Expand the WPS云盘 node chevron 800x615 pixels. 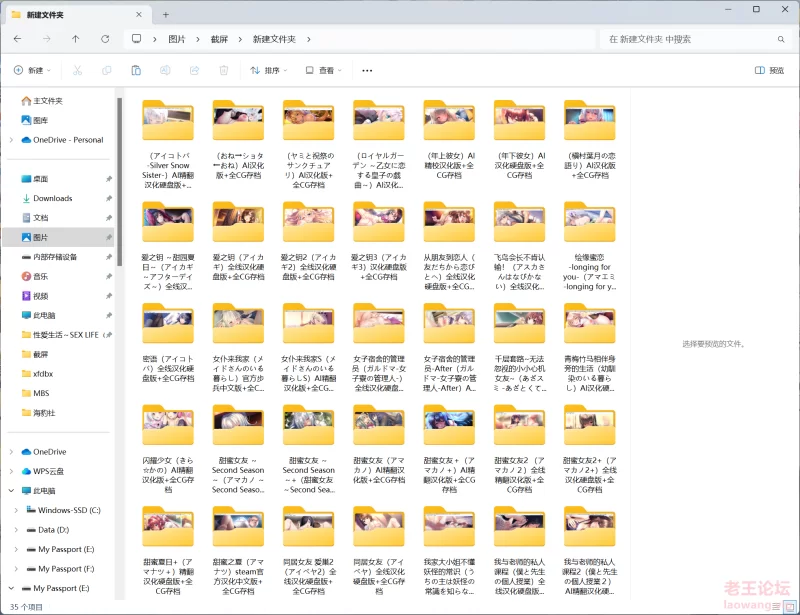coord(11,471)
